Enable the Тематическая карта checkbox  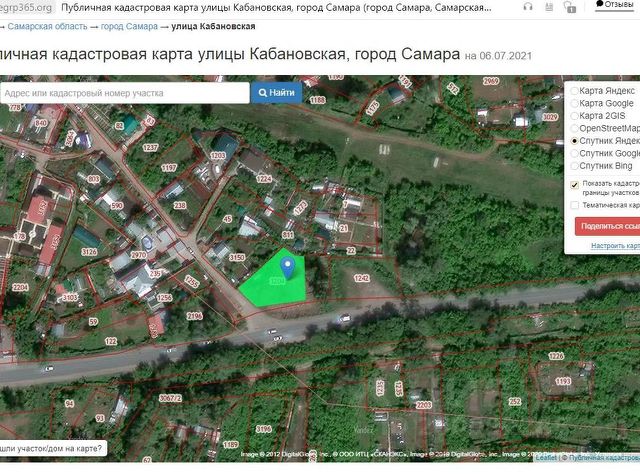click(x=574, y=205)
